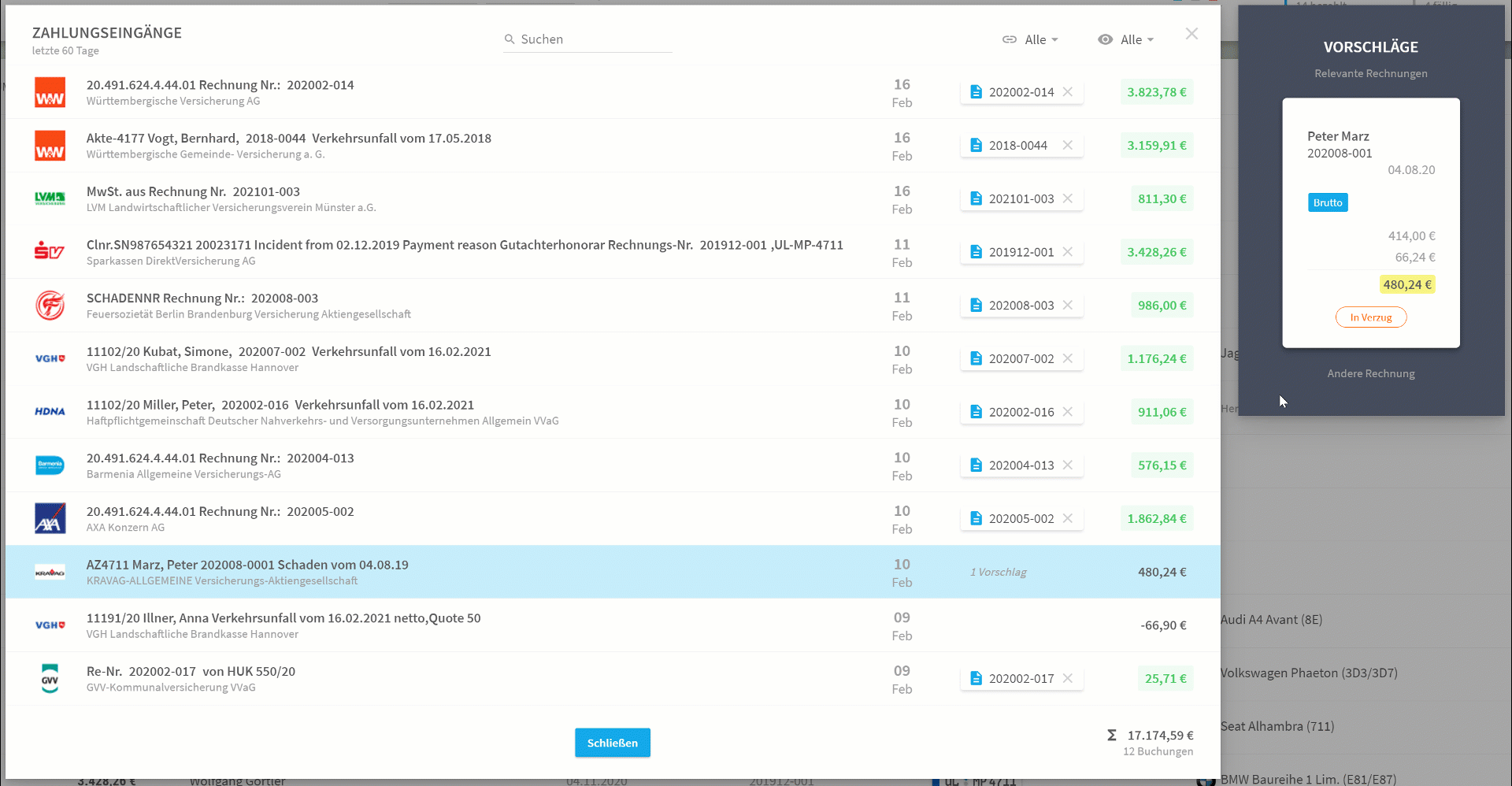Focus the Suchen search field
Image resolution: width=1512 pixels, height=786 pixels.
[x=587, y=39]
